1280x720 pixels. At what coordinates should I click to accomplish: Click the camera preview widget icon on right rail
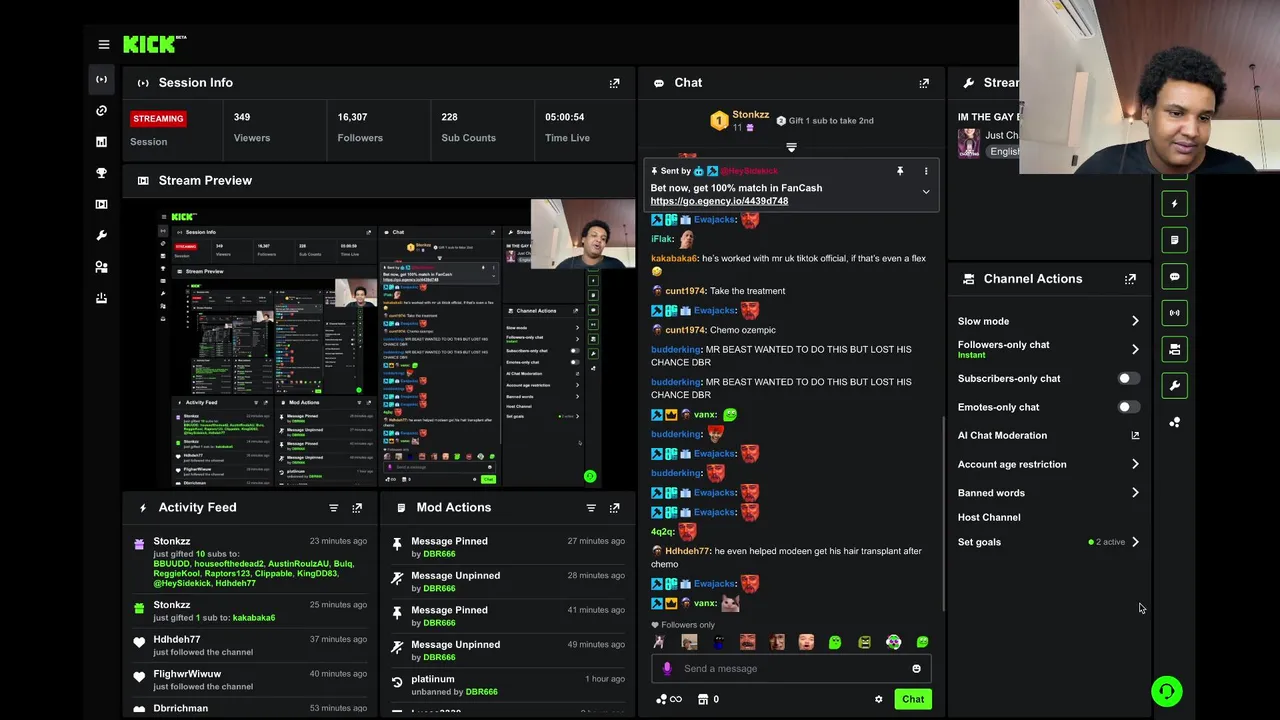pos(1175,349)
